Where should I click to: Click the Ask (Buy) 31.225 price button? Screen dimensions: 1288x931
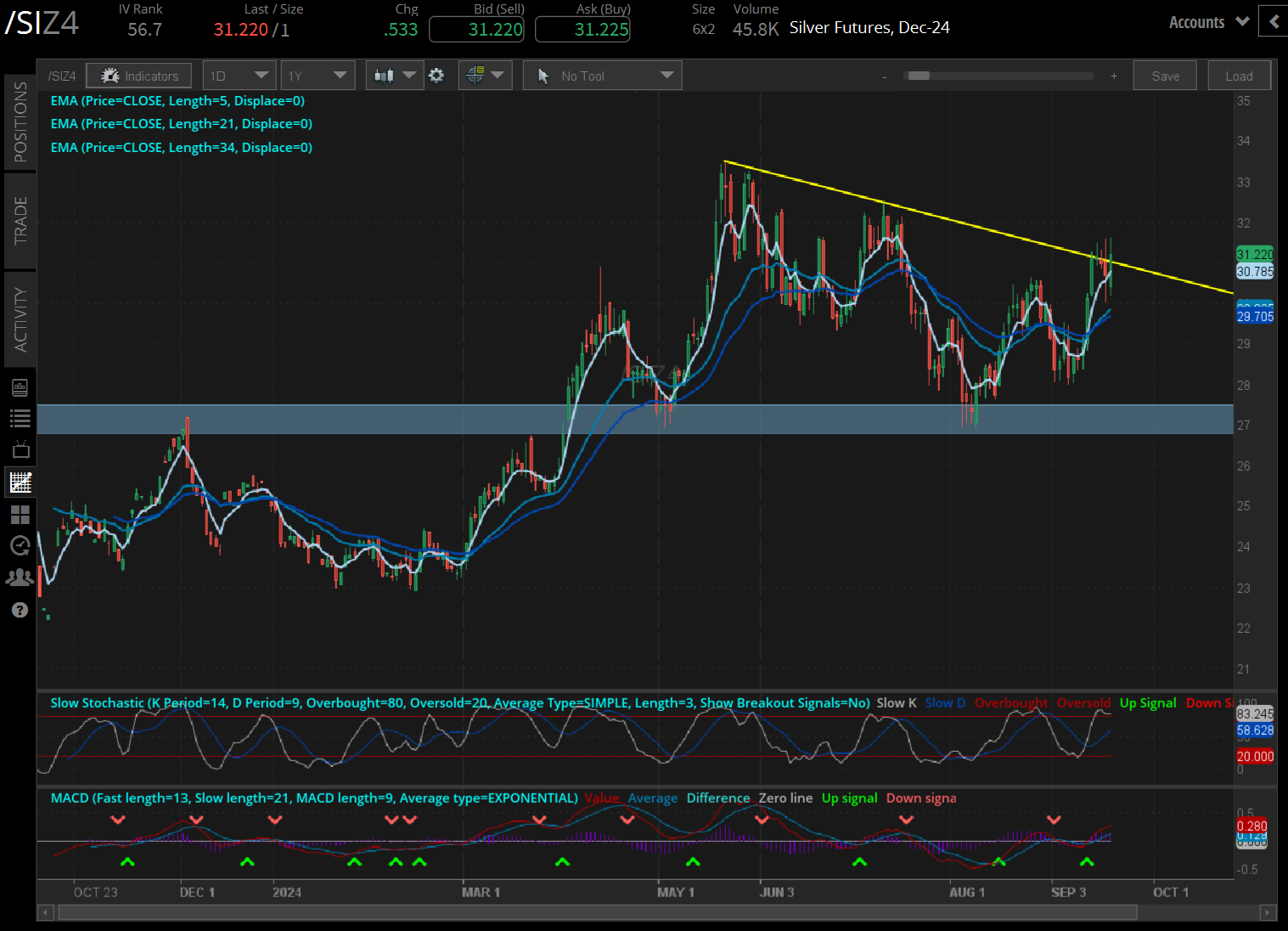click(582, 30)
